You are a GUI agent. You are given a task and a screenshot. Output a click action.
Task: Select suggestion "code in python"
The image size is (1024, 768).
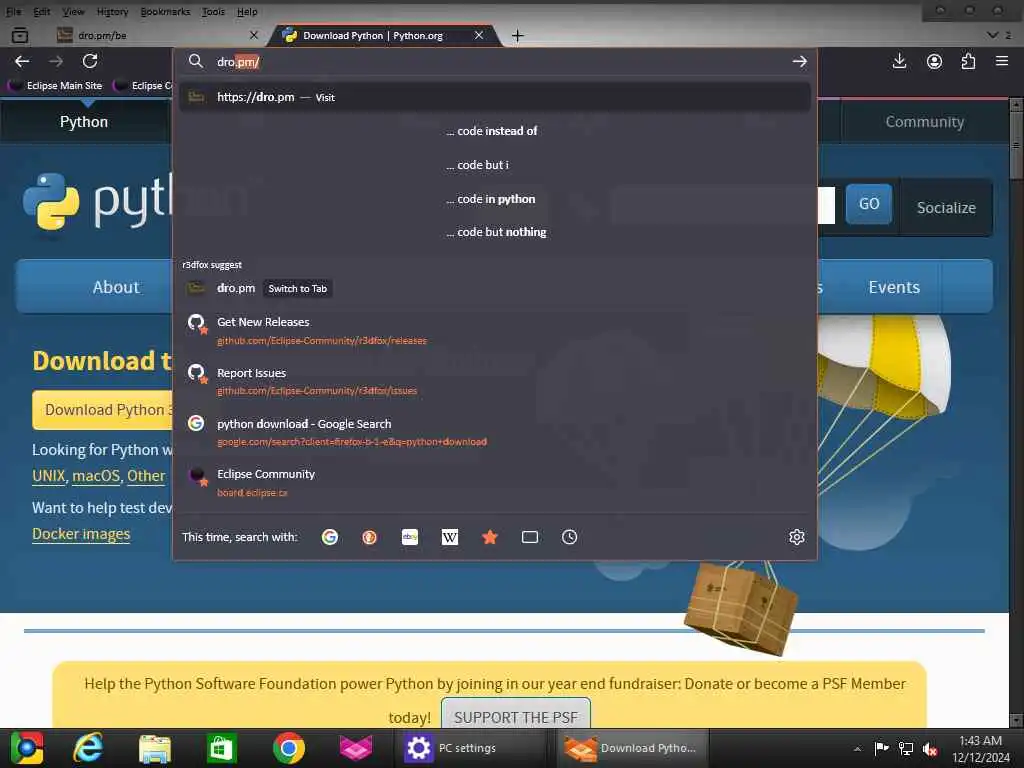pyautogui.click(x=495, y=199)
